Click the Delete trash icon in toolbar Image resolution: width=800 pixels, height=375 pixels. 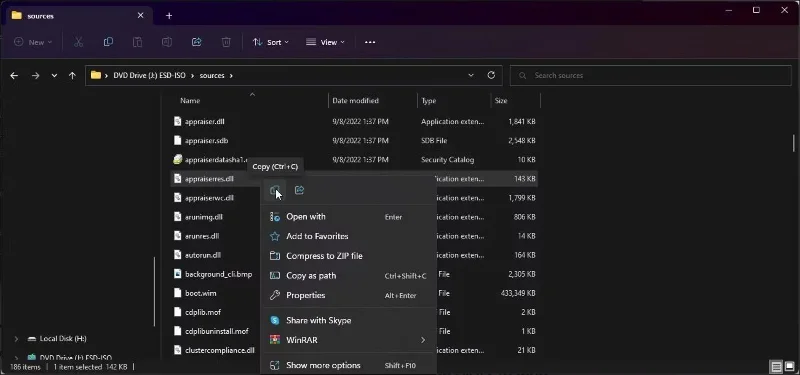pyautogui.click(x=226, y=42)
